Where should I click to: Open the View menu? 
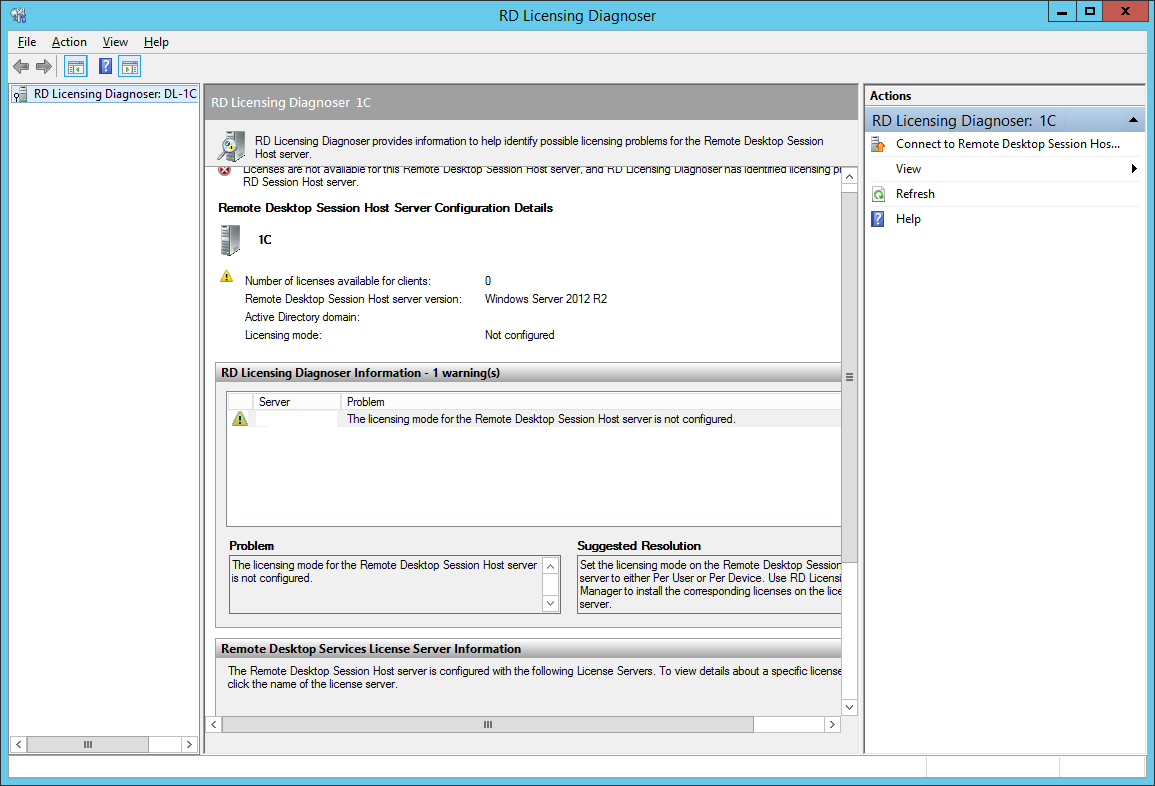115,42
